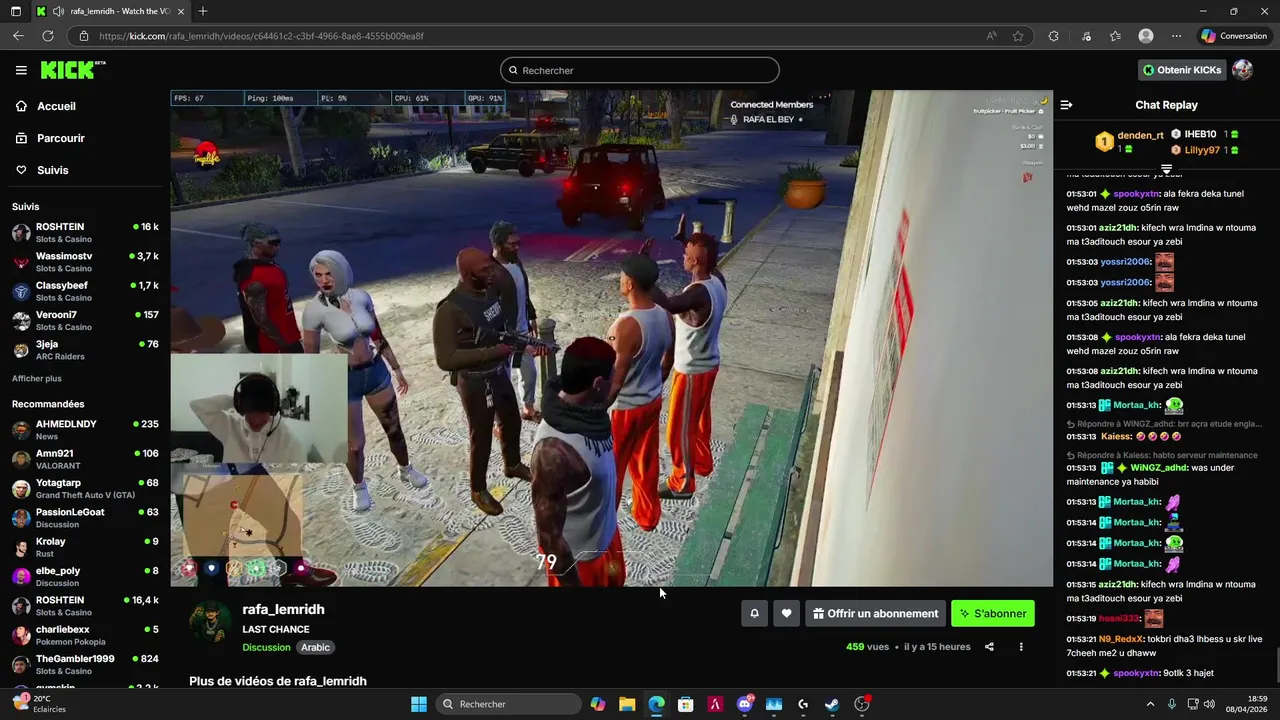This screenshot has height=720, width=1280.
Task: Open Yotagtarp GTA channel
Action: pyautogui.click(x=85, y=489)
